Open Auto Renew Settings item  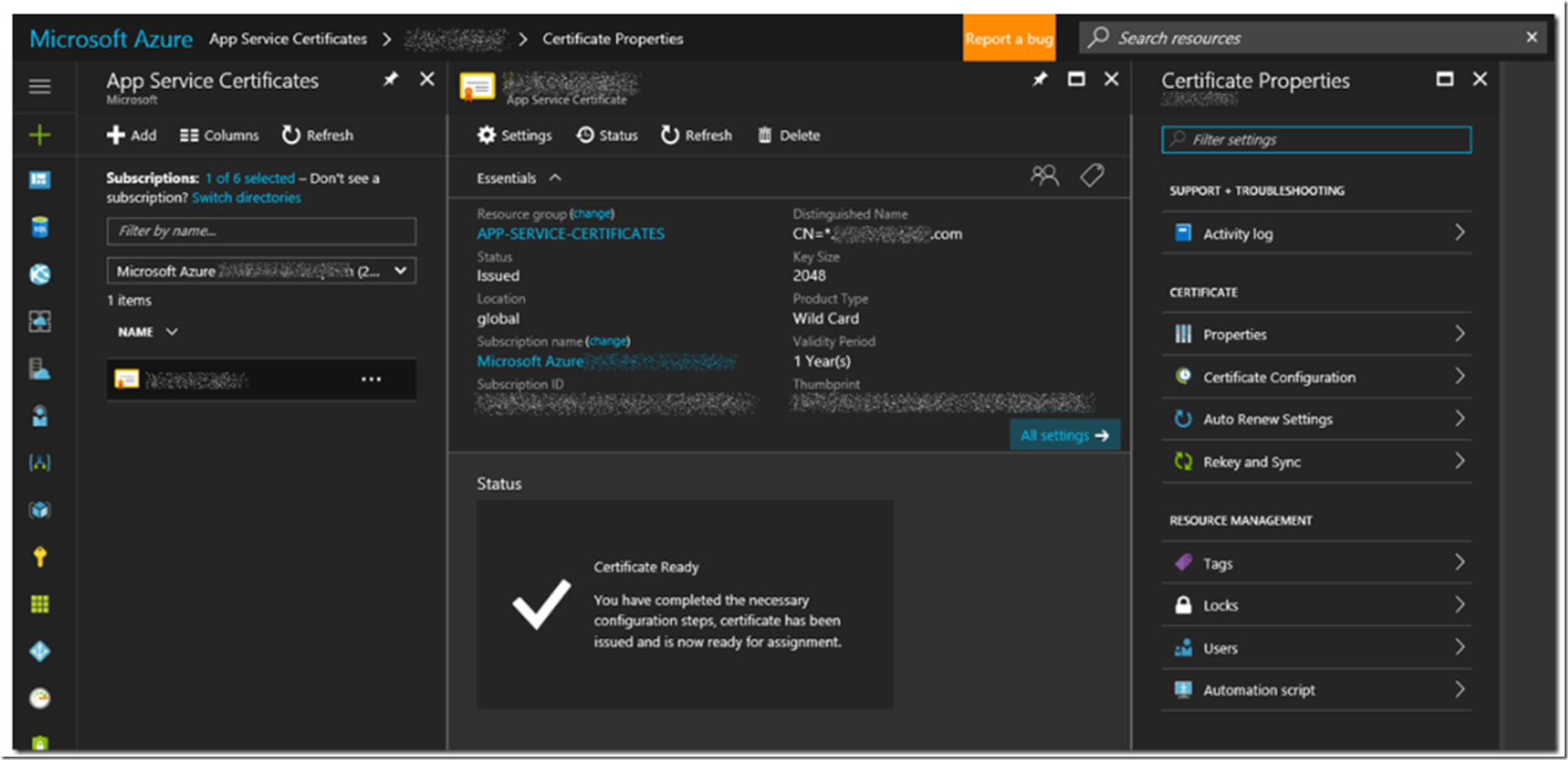pyautogui.click(x=1317, y=419)
